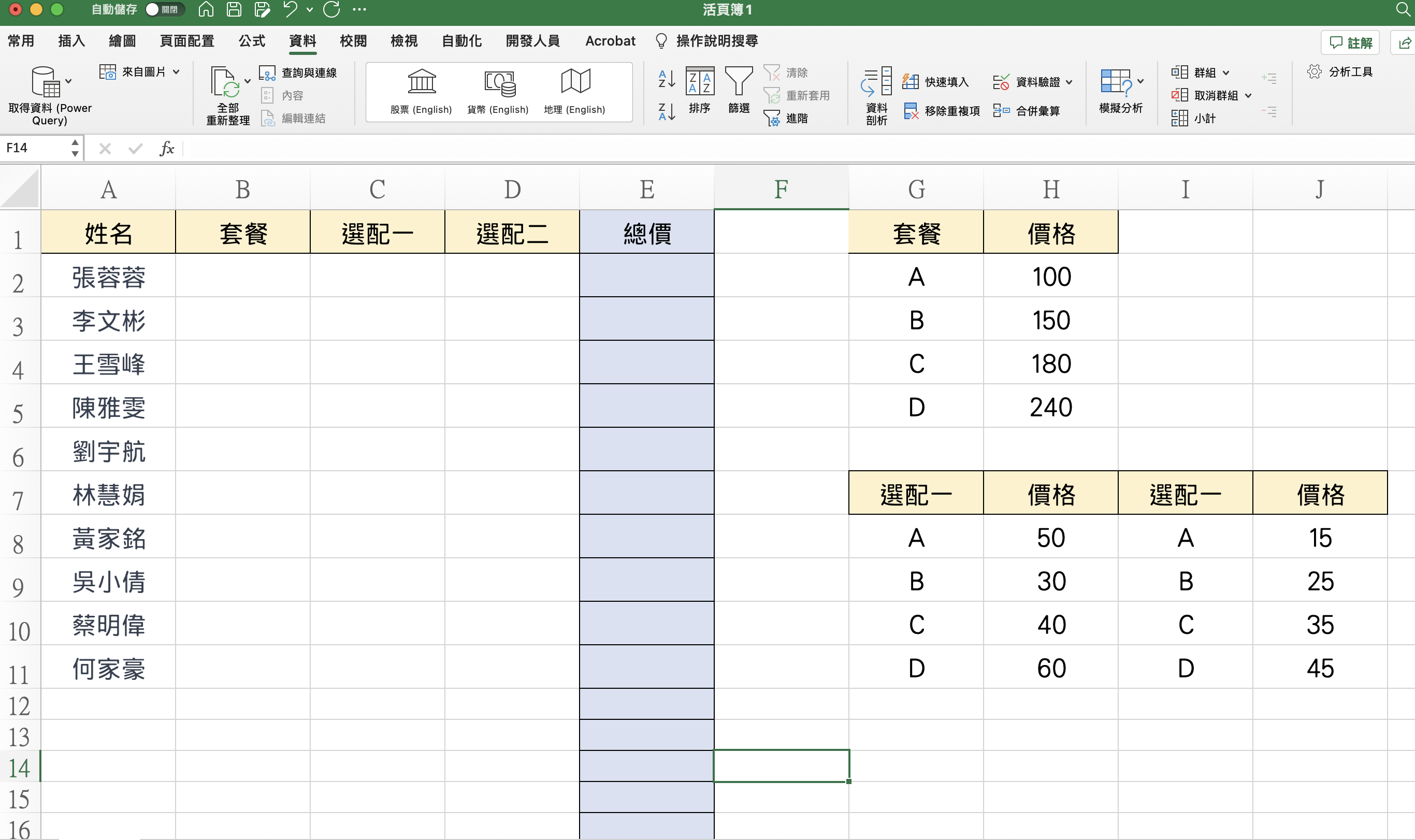Switch to the Formulas (公式) tab
The width and height of the screenshot is (1415, 840).
coord(251,41)
